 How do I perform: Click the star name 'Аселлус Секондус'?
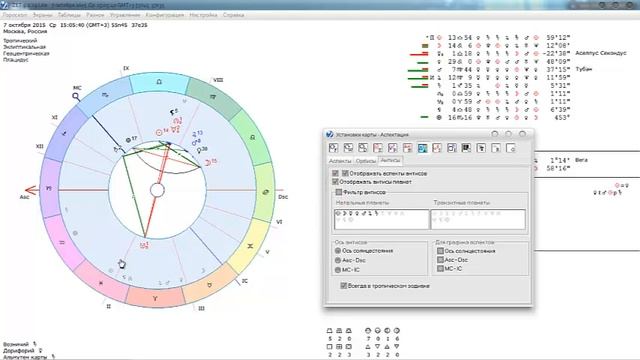pos(601,53)
